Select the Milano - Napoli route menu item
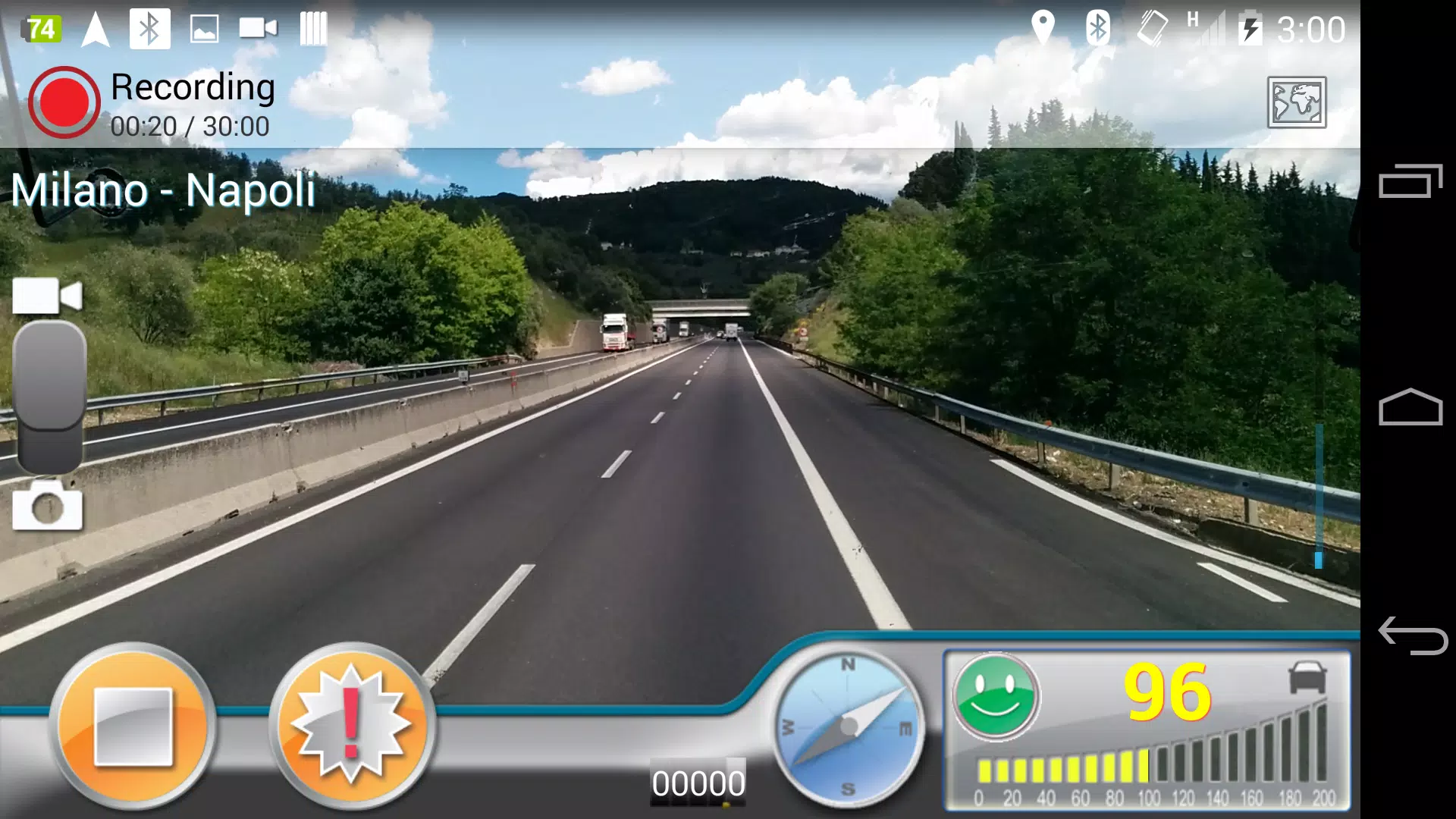The image size is (1456, 819). tap(163, 190)
